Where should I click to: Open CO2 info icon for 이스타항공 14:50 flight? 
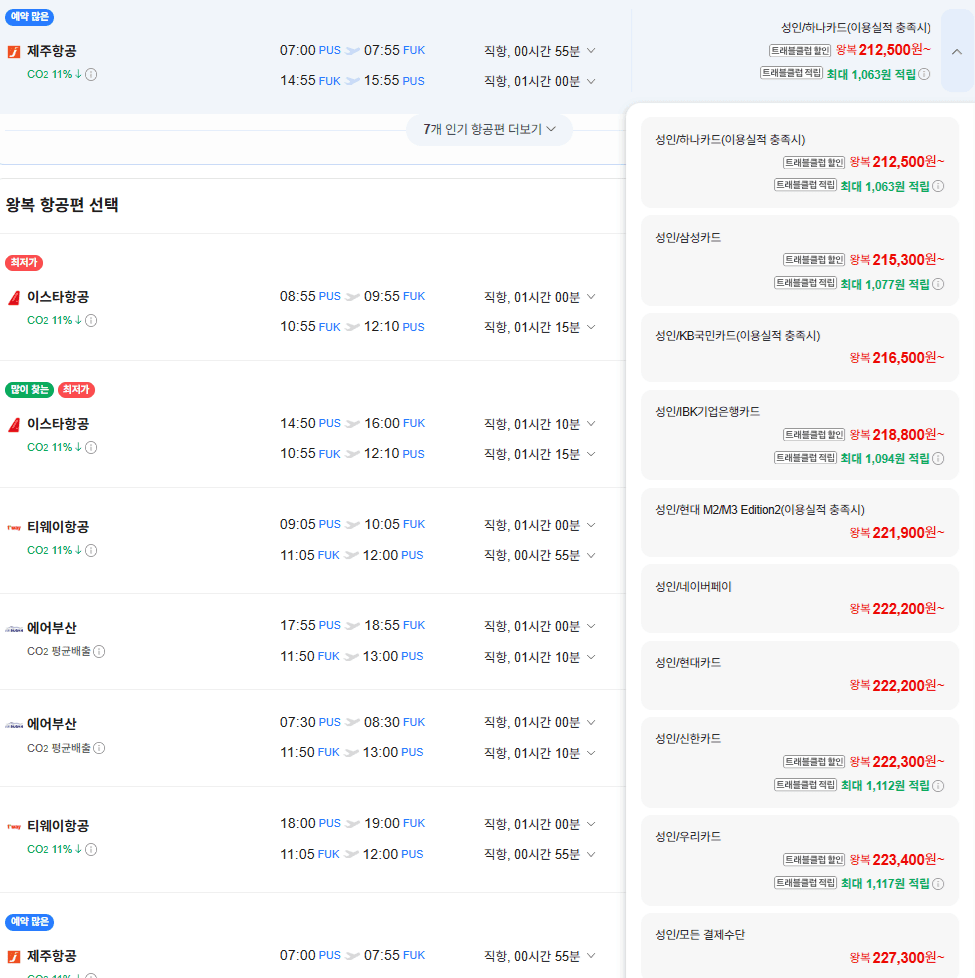click(x=91, y=447)
